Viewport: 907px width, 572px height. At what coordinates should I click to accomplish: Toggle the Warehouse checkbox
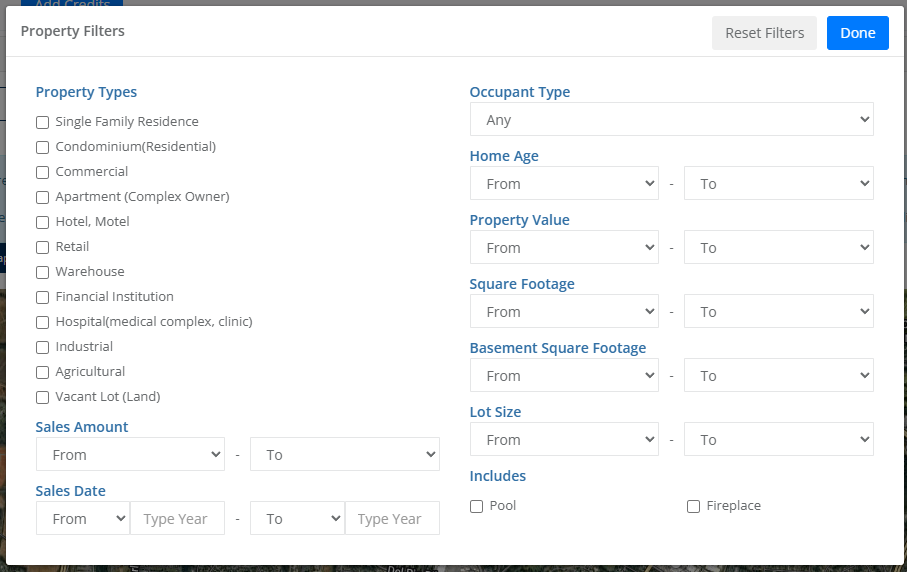(42, 272)
